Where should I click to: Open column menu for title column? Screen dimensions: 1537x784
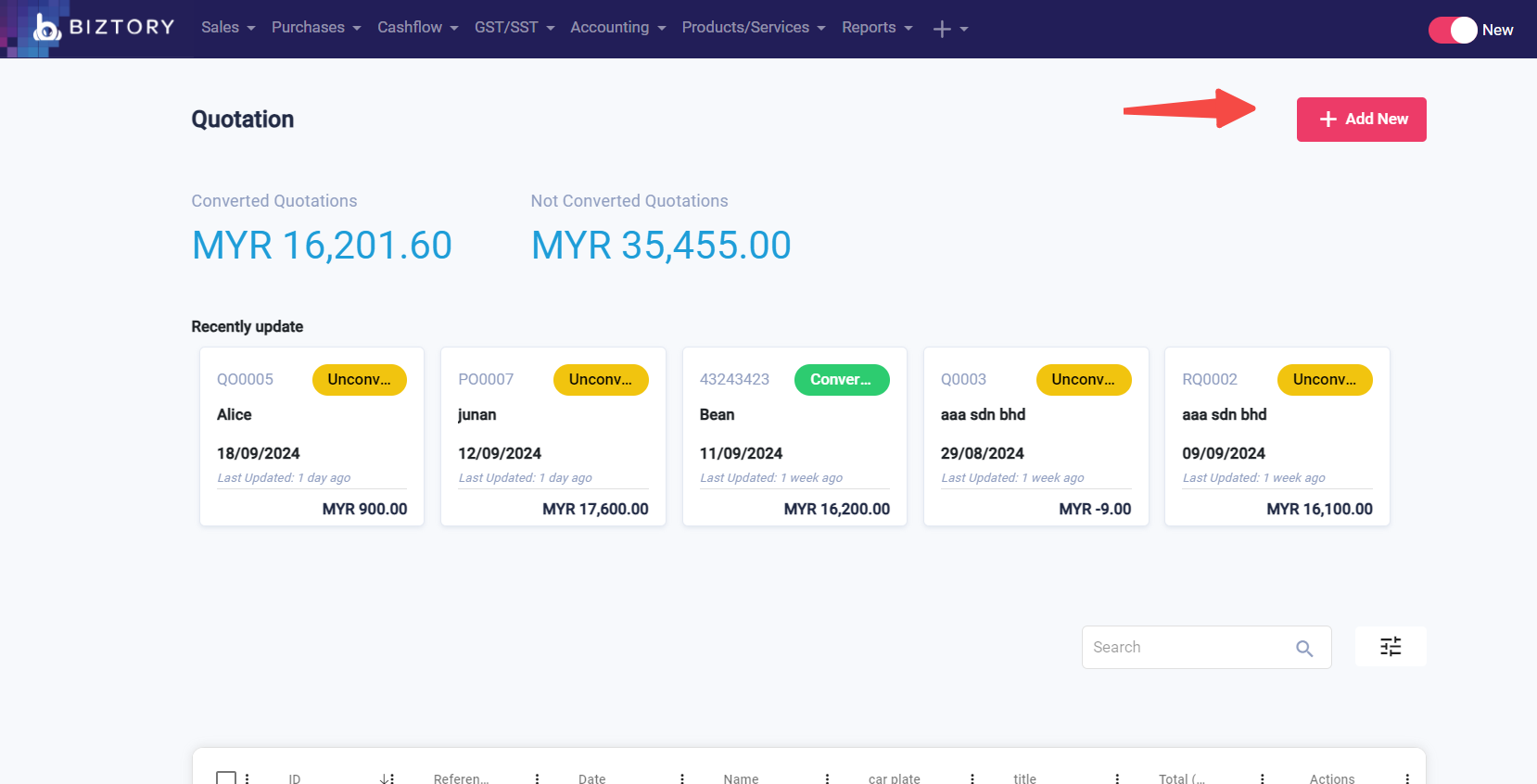pyautogui.click(x=1117, y=778)
